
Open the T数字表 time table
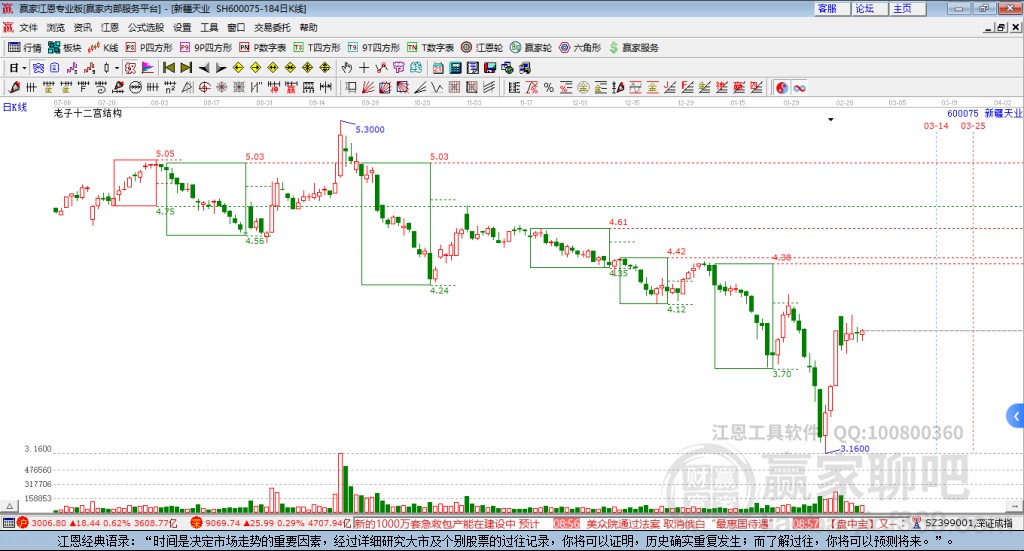click(430, 48)
